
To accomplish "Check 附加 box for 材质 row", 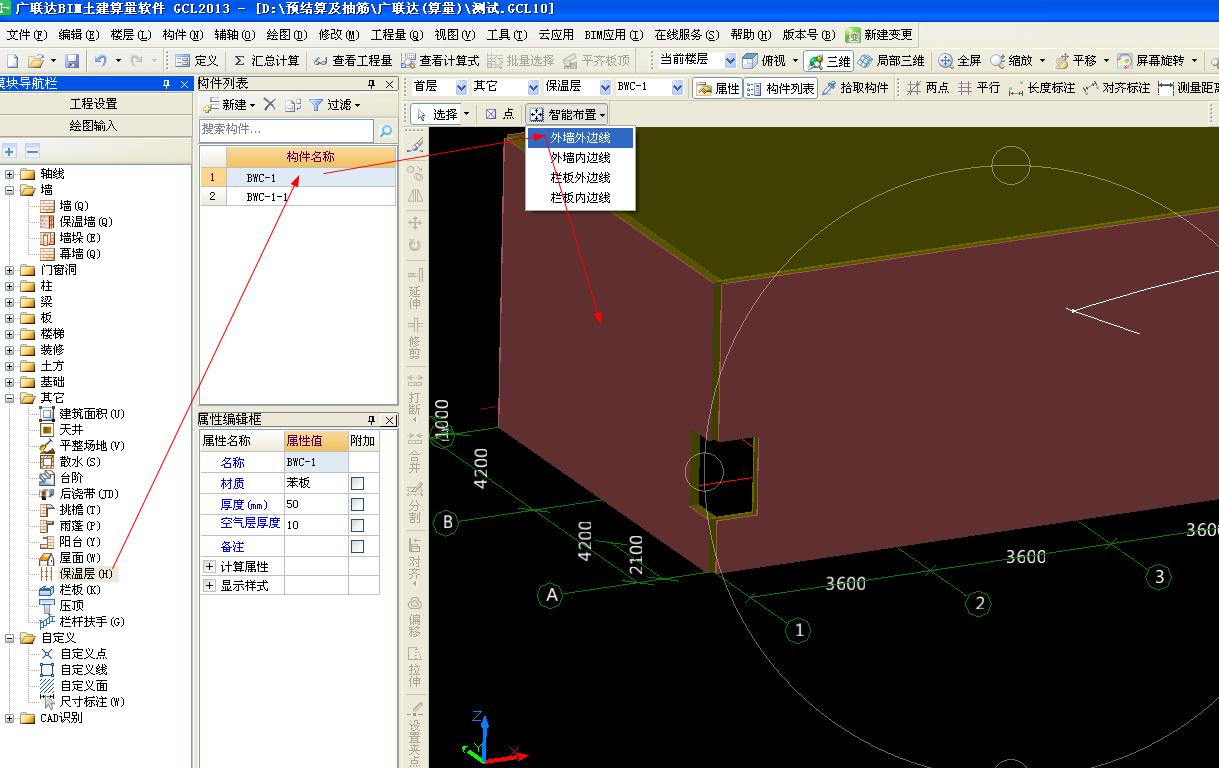I will [x=357, y=484].
